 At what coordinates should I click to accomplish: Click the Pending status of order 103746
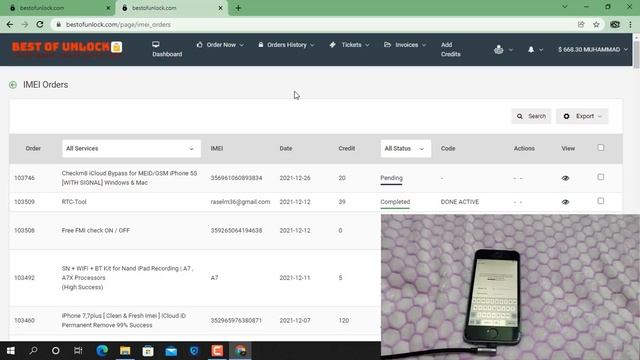pyautogui.click(x=391, y=178)
